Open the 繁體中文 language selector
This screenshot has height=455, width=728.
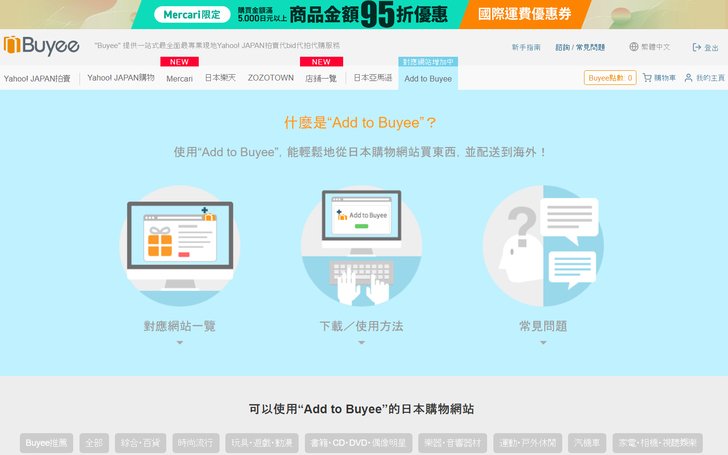coord(650,47)
